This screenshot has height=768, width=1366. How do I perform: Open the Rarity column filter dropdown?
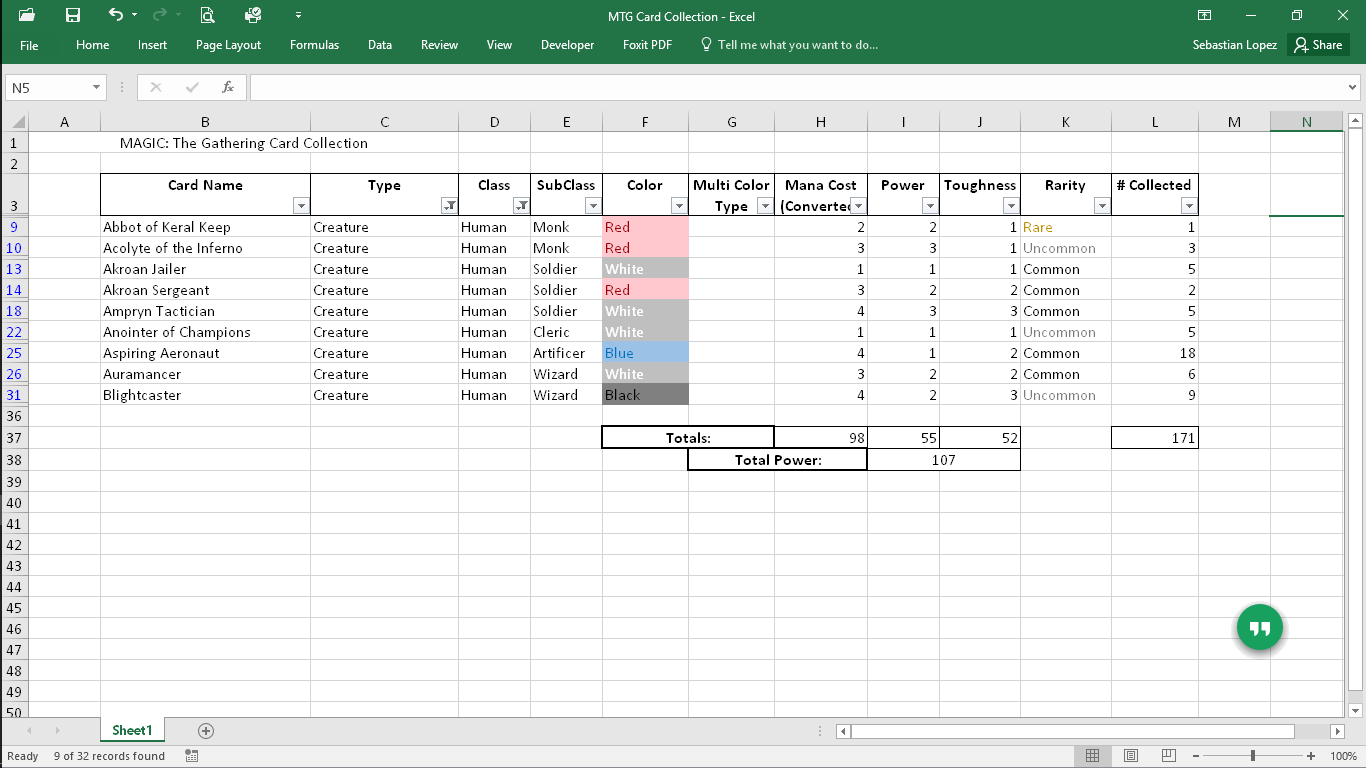pyautogui.click(x=1102, y=206)
